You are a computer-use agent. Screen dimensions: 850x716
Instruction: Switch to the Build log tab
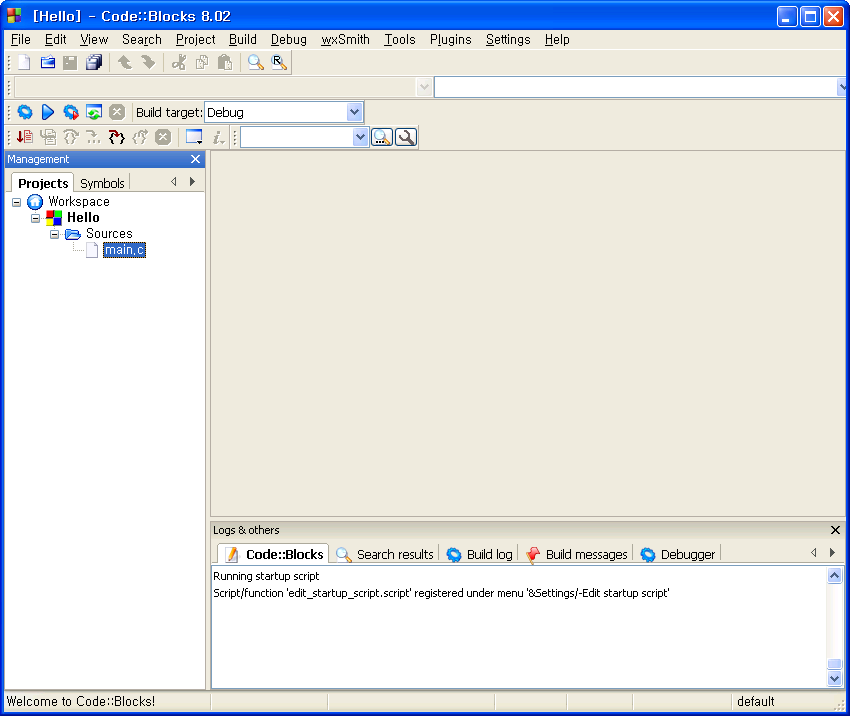479,554
